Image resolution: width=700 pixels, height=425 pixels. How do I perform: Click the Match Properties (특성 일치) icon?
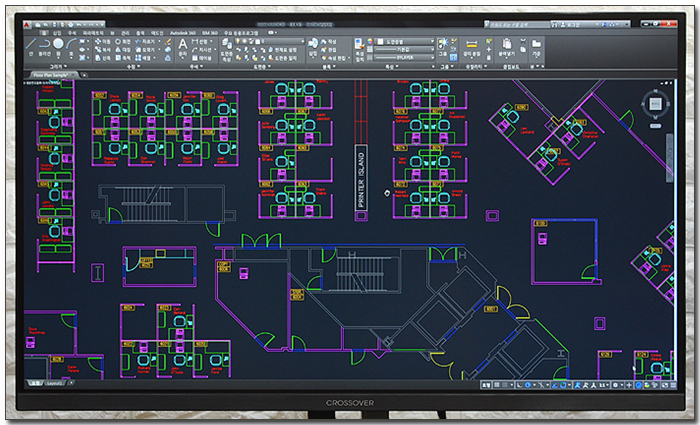(359, 48)
